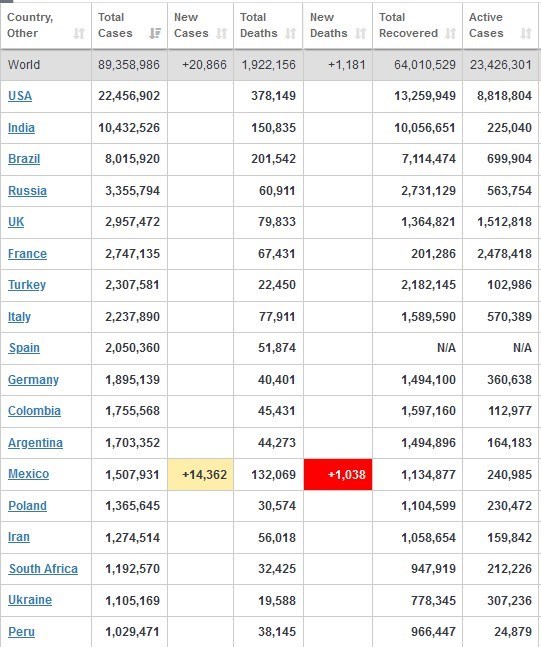
Task: Click Total Recovered sort arrows icon
Action: tap(451, 33)
